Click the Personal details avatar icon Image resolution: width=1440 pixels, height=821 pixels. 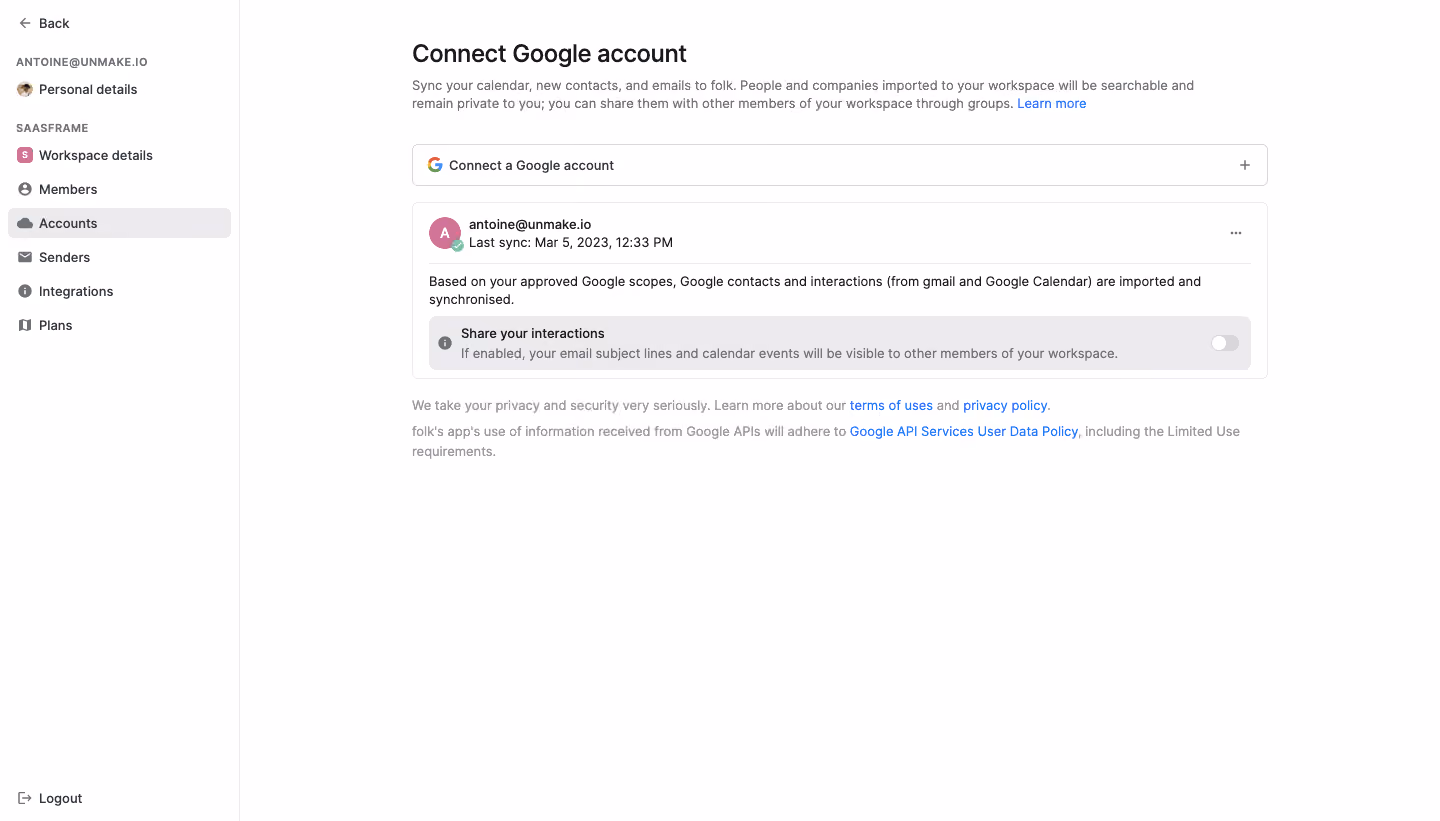click(25, 89)
